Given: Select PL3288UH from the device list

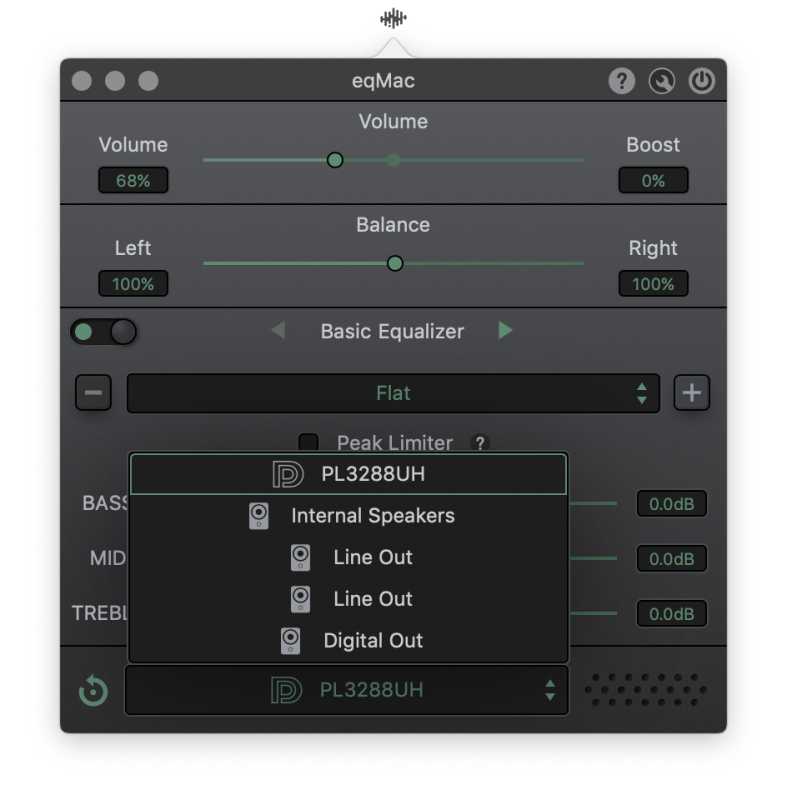Looking at the screenshot, I should (348, 474).
